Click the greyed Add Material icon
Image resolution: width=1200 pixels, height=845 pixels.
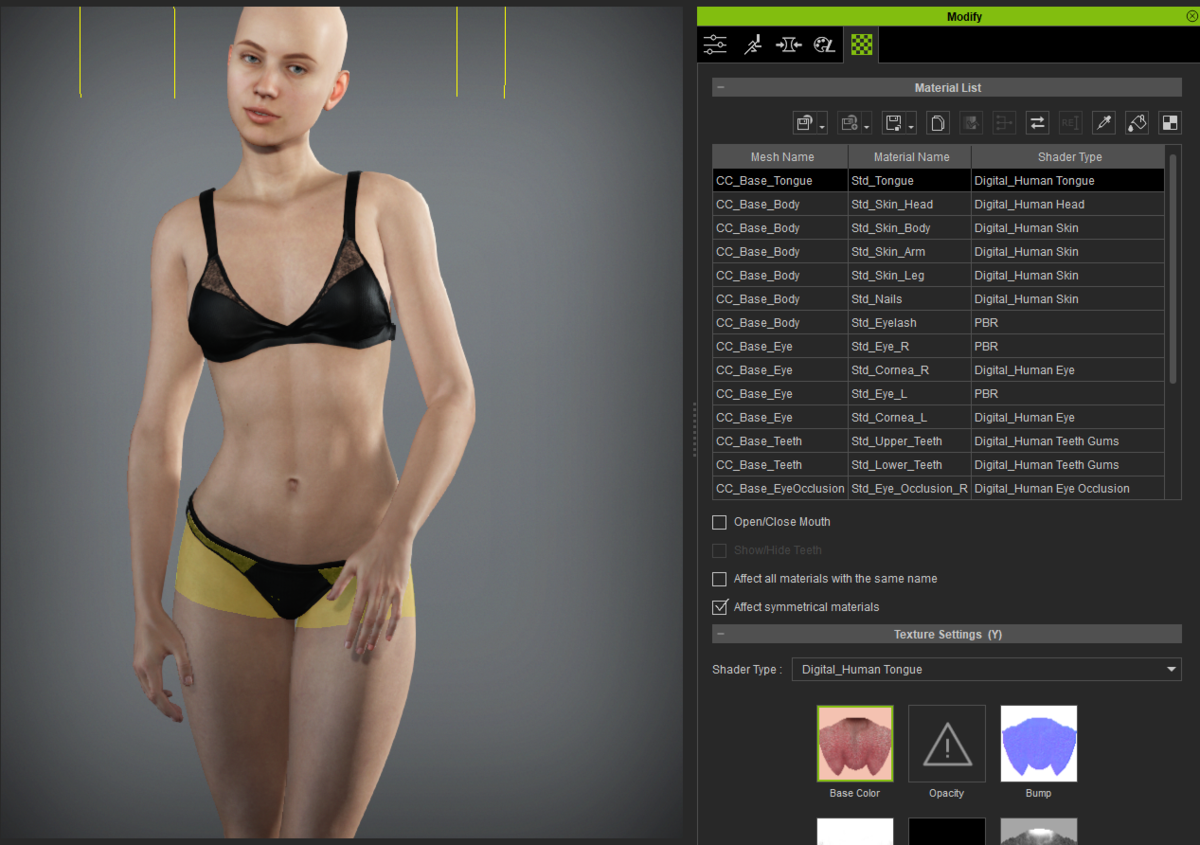tap(849, 123)
